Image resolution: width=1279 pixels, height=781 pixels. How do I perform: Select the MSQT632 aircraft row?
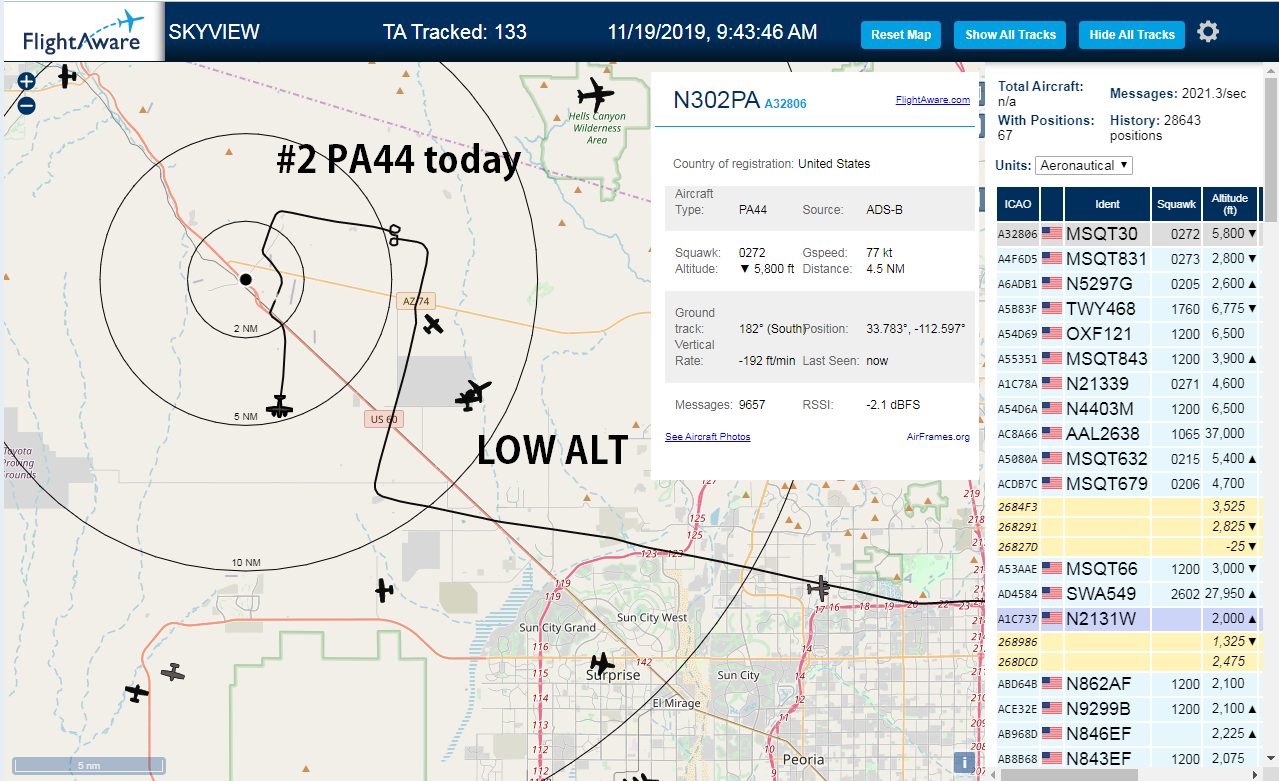(x=1128, y=459)
